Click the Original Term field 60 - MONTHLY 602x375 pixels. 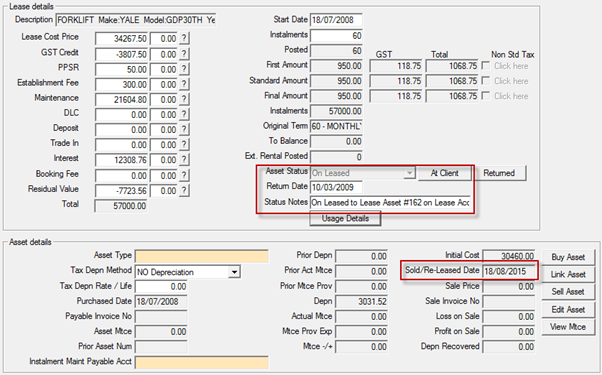coord(336,126)
